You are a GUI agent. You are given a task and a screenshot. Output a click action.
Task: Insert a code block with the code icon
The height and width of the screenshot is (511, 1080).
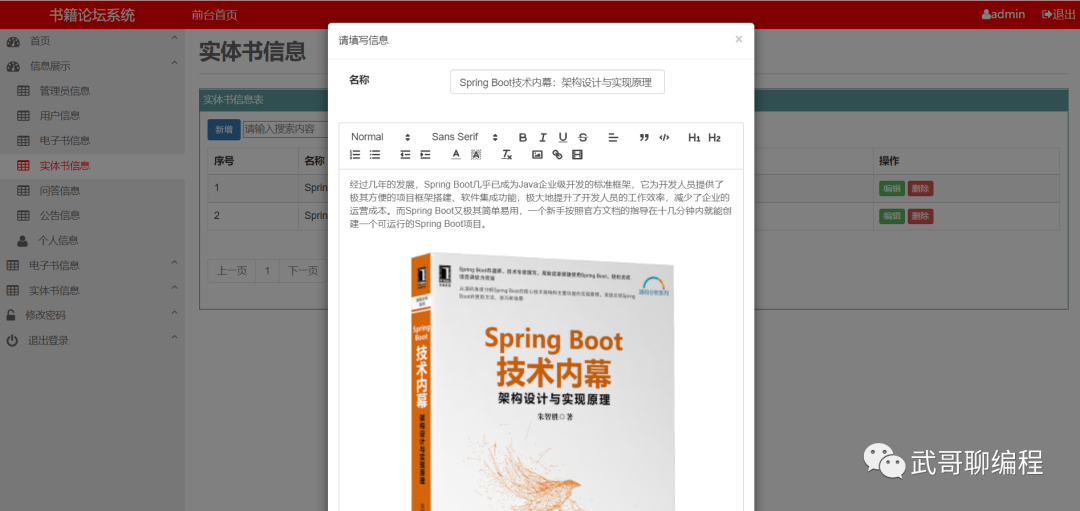tap(664, 137)
